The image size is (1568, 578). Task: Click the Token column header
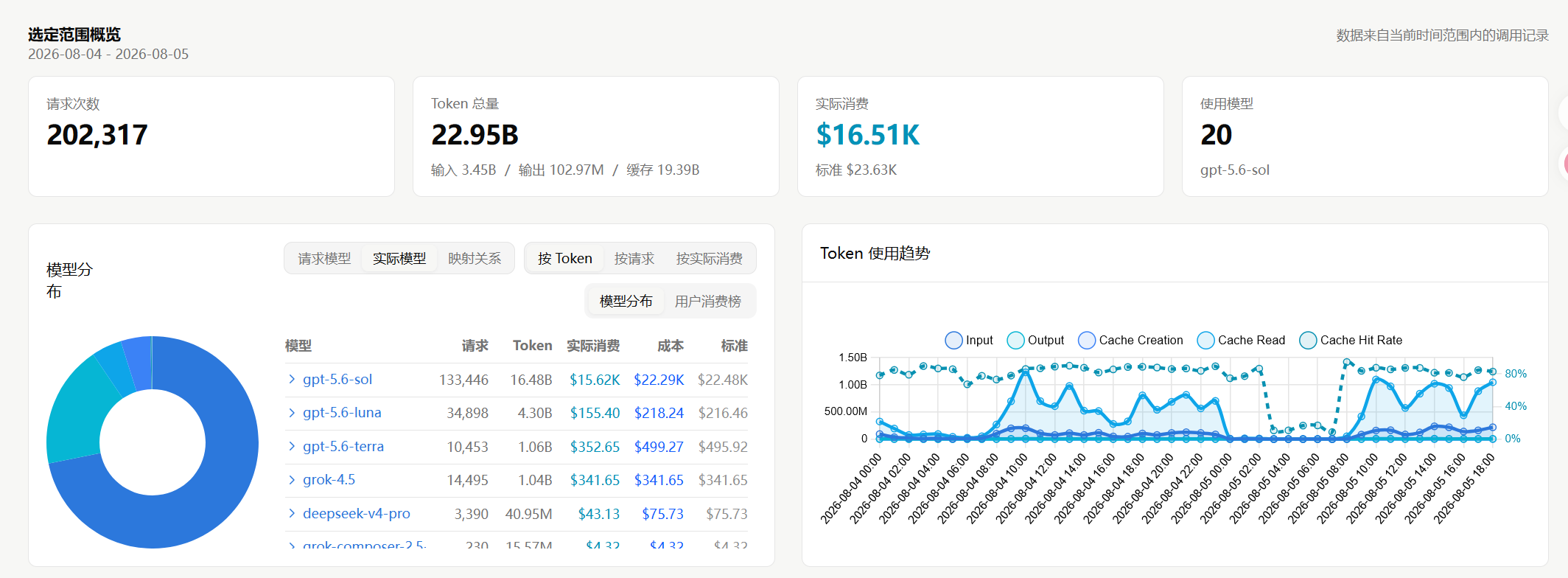click(x=532, y=346)
